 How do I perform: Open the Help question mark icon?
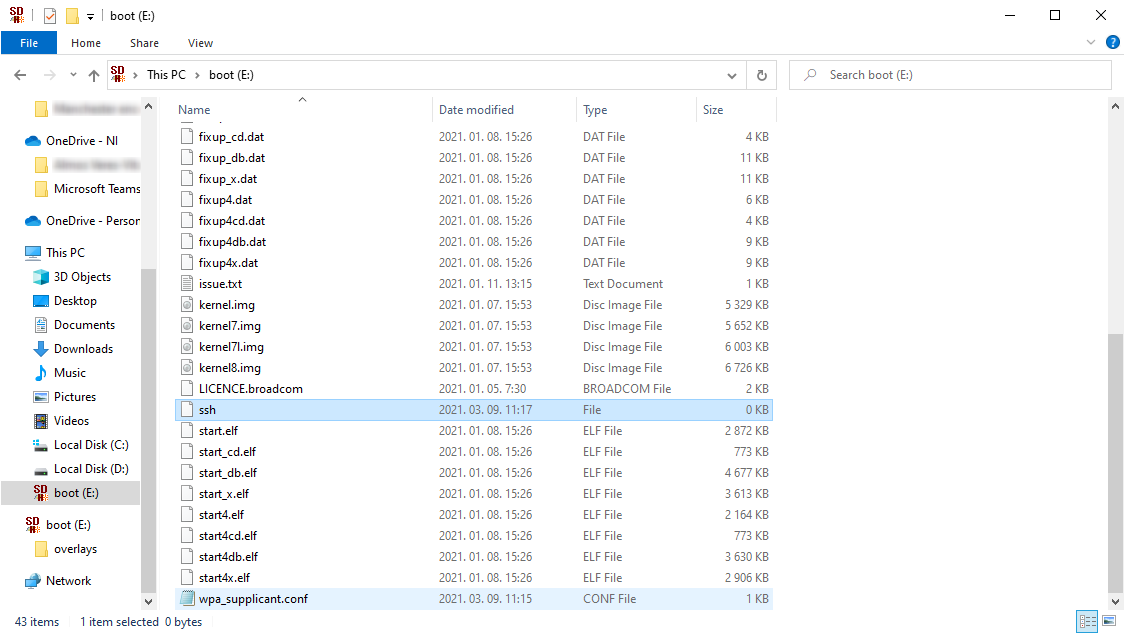pyautogui.click(x=1113, y=42)
